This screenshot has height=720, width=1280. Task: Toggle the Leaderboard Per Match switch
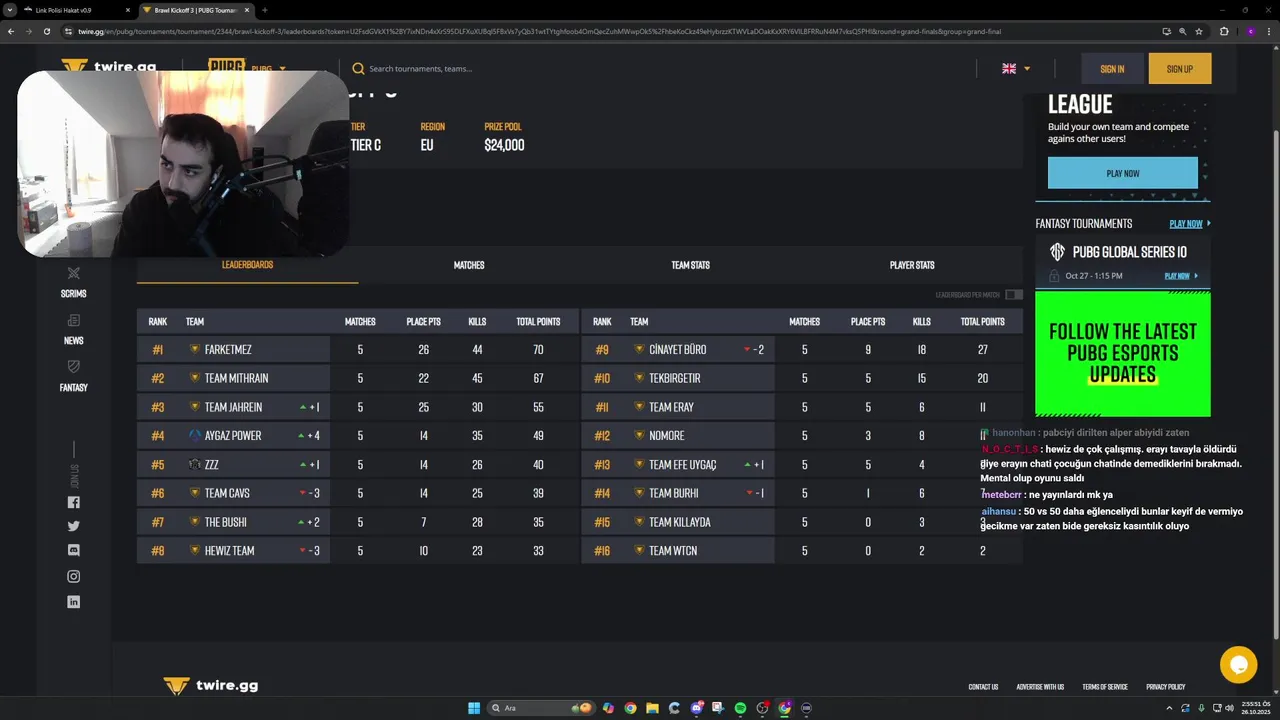coord(1014,295)
